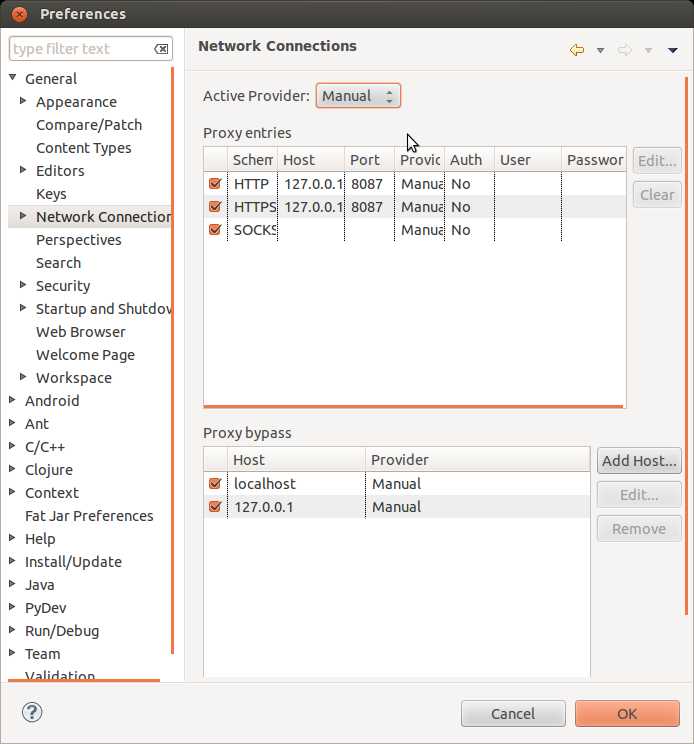The height and width of the screenshot is (744, 694).
Task: Click the tree panel vertical scrollbar
Action: click(x=172, y=361)
